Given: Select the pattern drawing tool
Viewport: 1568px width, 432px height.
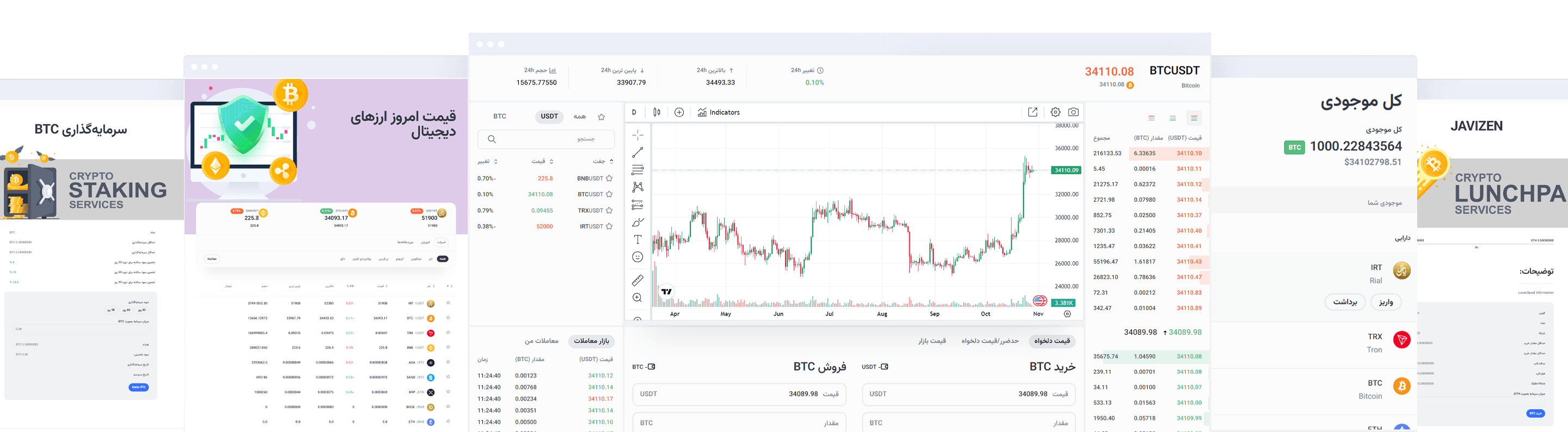Looking at the screenshot, I should [x=638, y=187].
